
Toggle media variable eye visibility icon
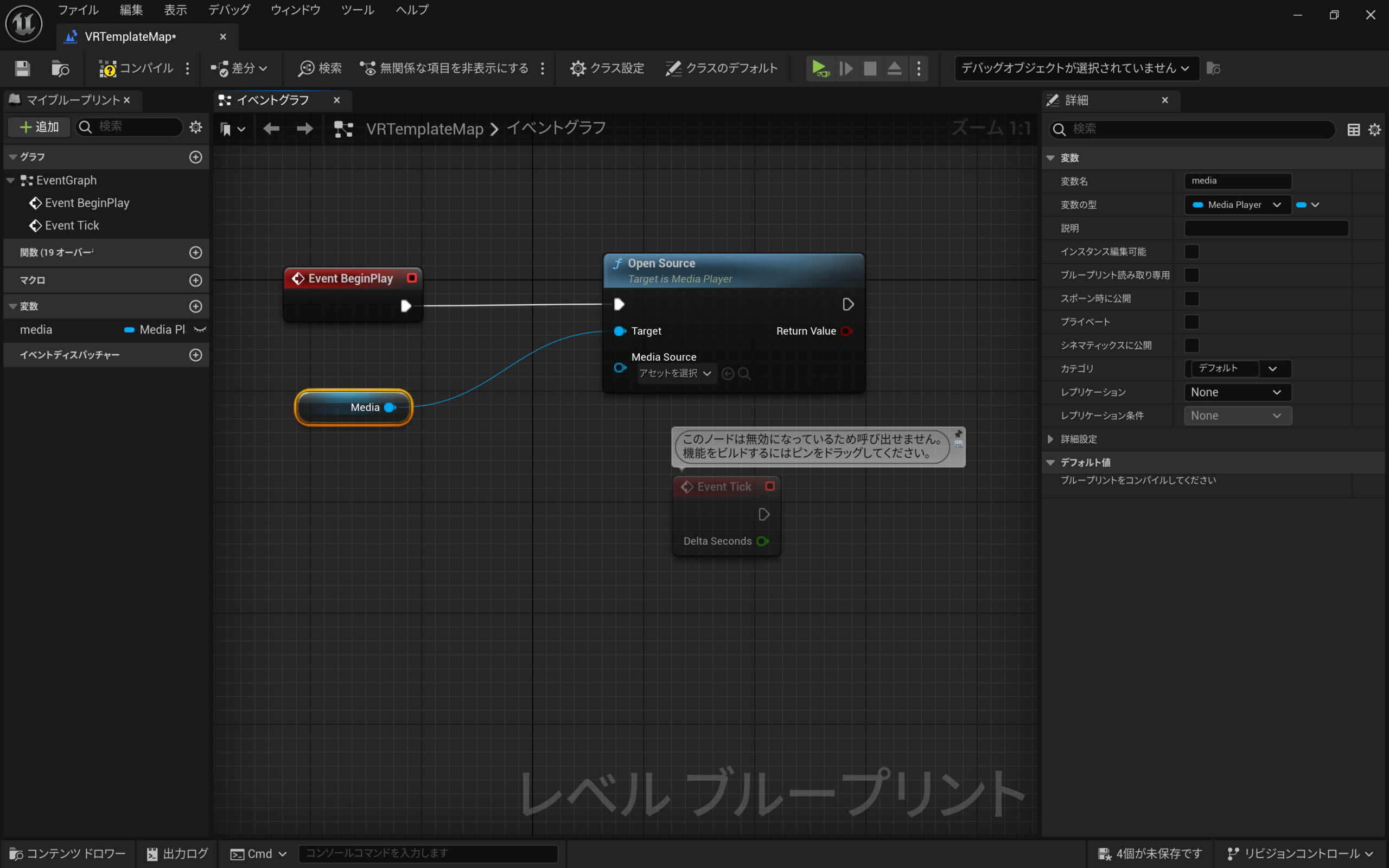pos(200,329)
